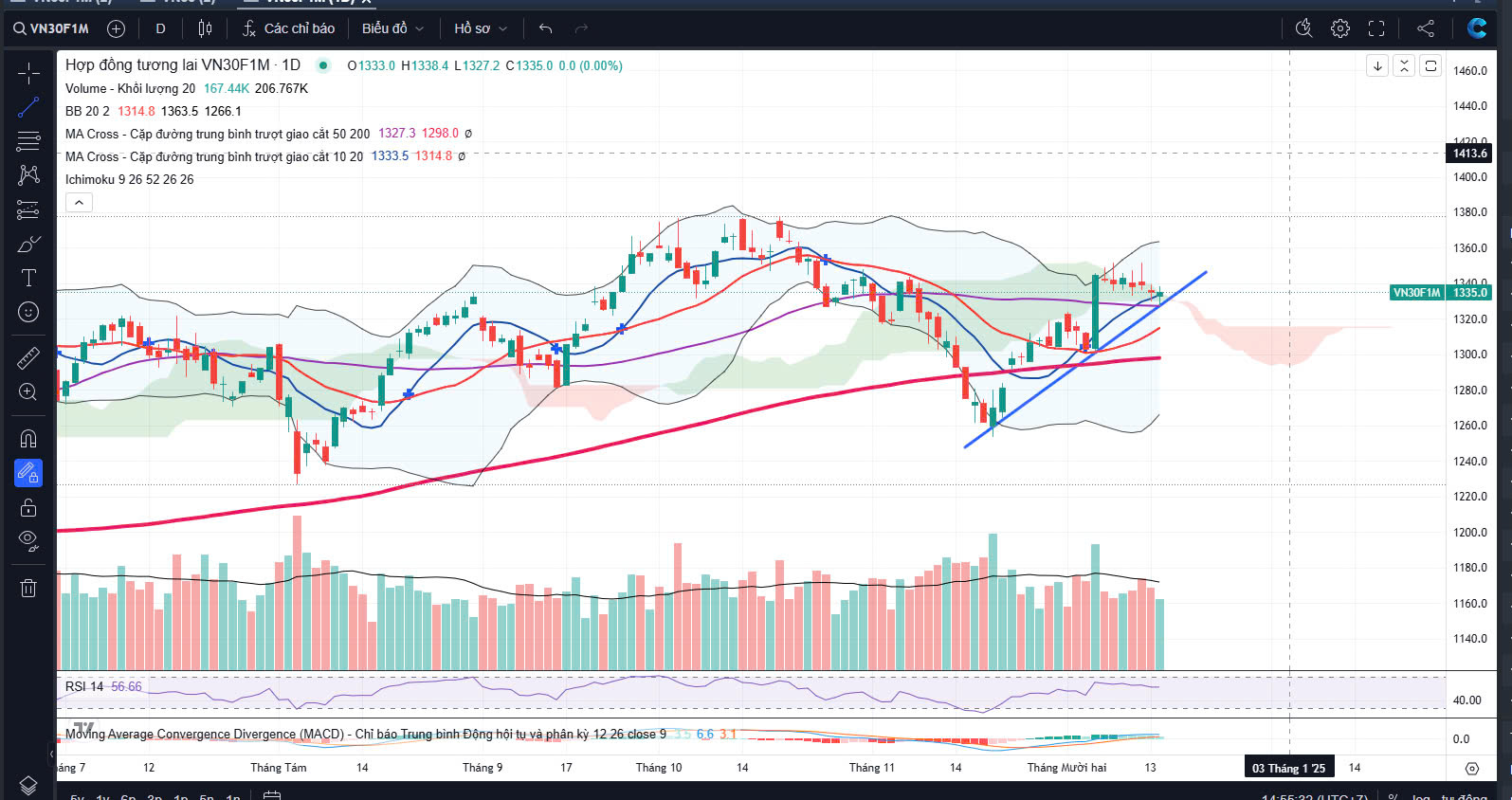This screenshot has height=800, width=1512.
Task: Select the crosshair cursor tool
Action: pos(28,73)
